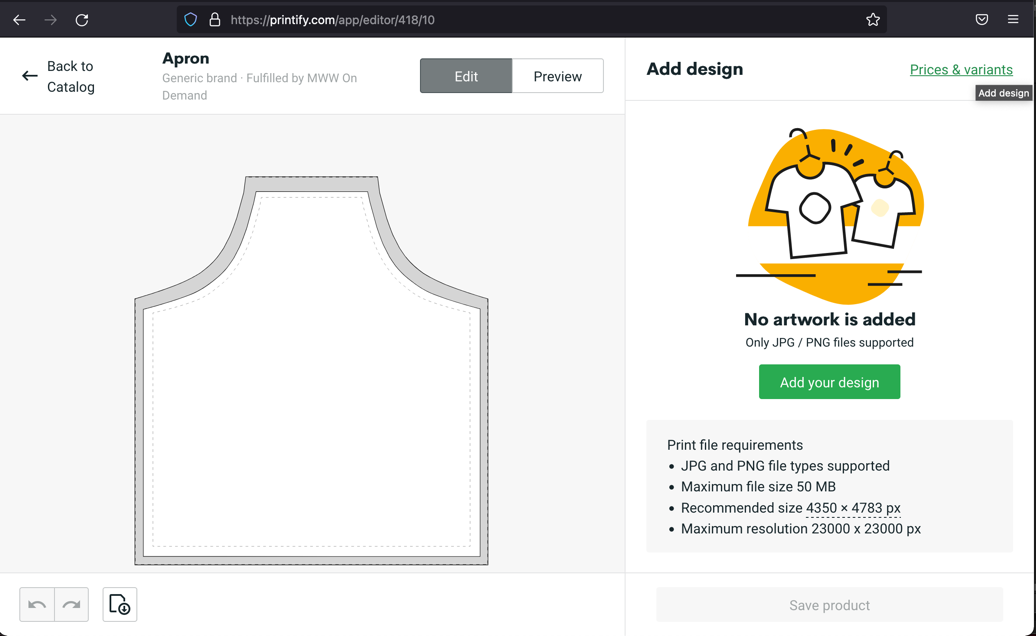This screenshot has height=636, width=1036.
Task: Click the 'Add design' panel heading
Action: (x=694, y=69)
